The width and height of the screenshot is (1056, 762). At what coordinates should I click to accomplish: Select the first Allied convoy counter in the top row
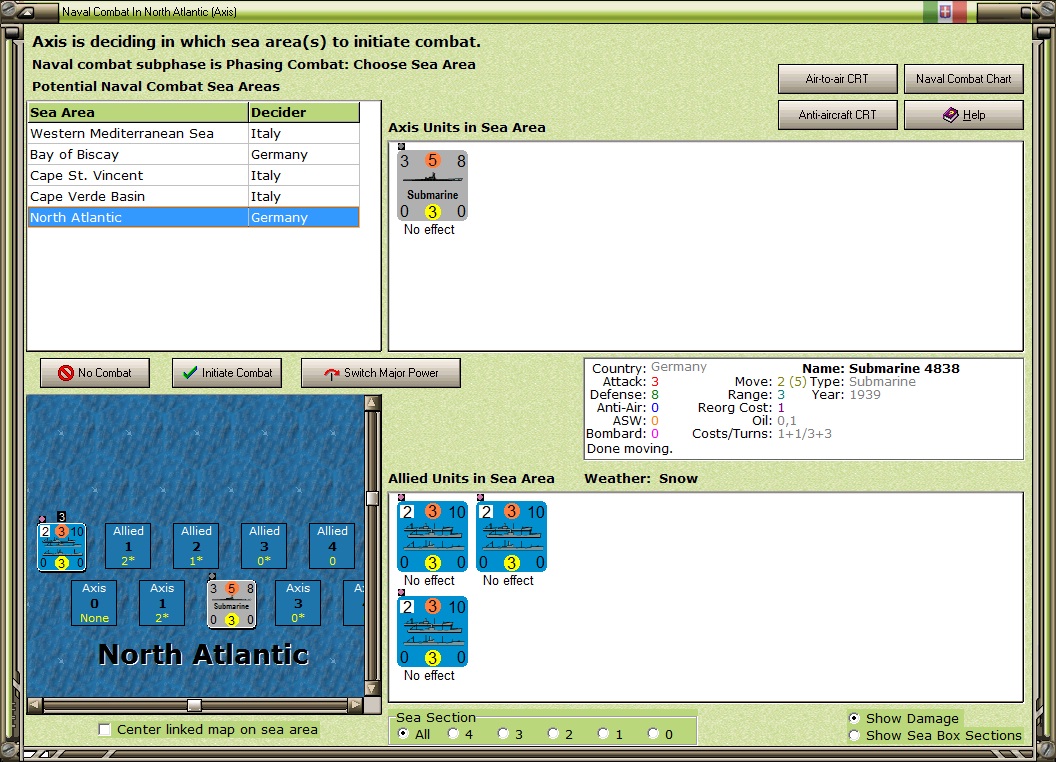(432, 537)
